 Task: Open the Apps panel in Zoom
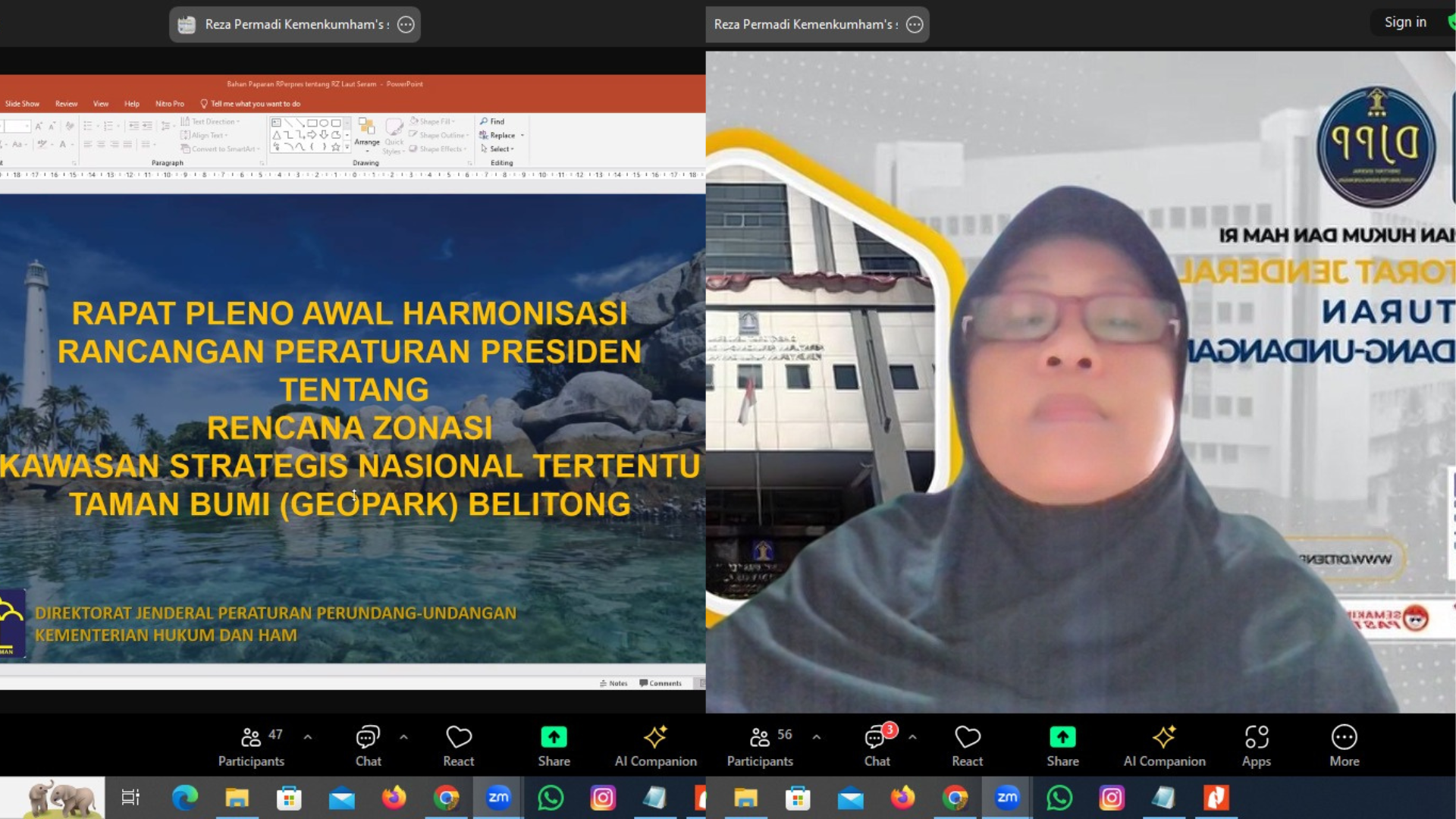[x=1257, y=746]
